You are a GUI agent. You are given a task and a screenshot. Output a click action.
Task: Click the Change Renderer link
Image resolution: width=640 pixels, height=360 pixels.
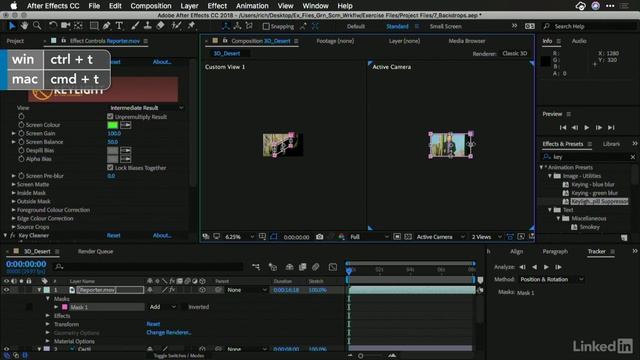coord(169,333)
